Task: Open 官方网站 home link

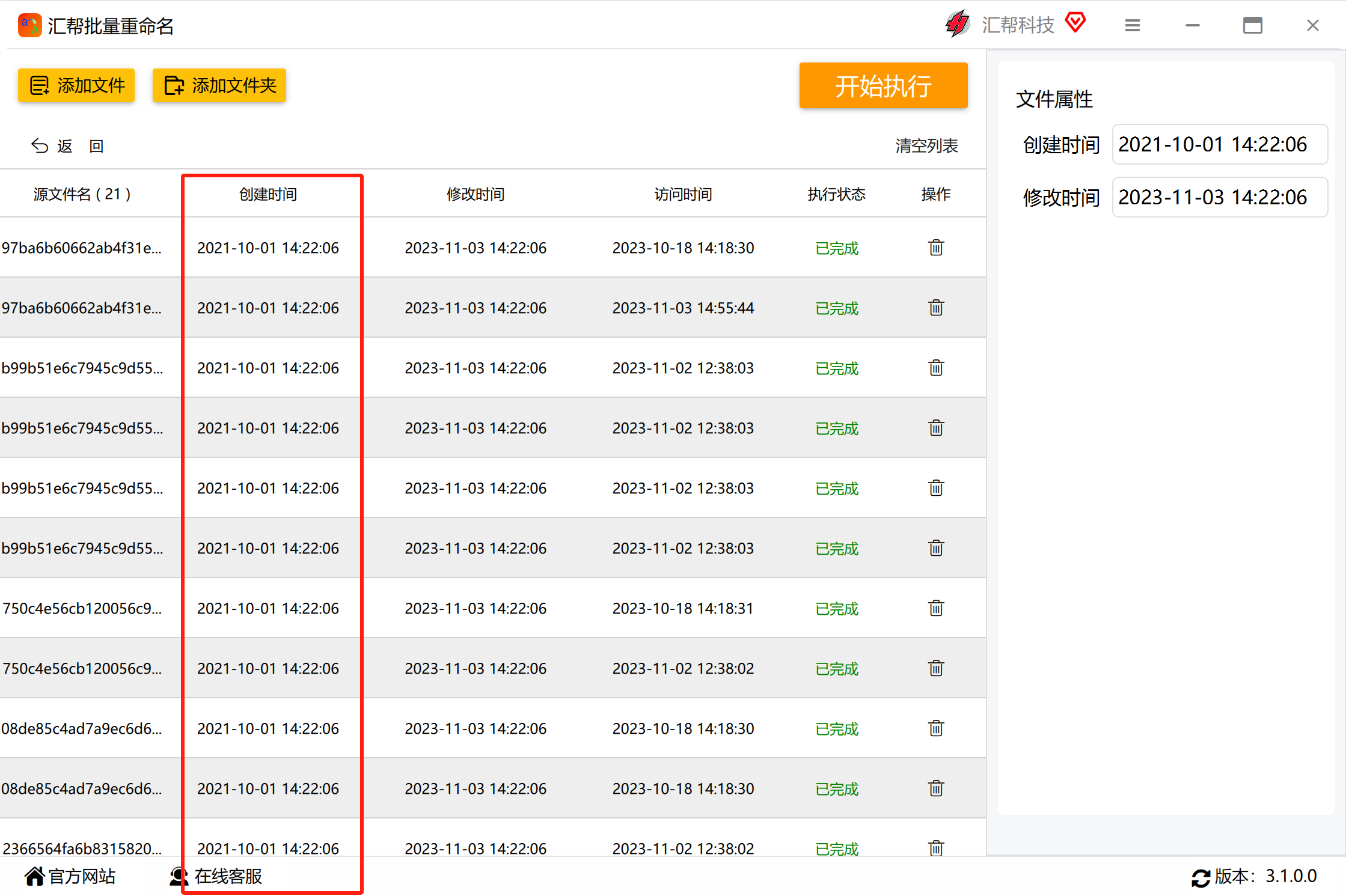Action: [x=70, y=876]
